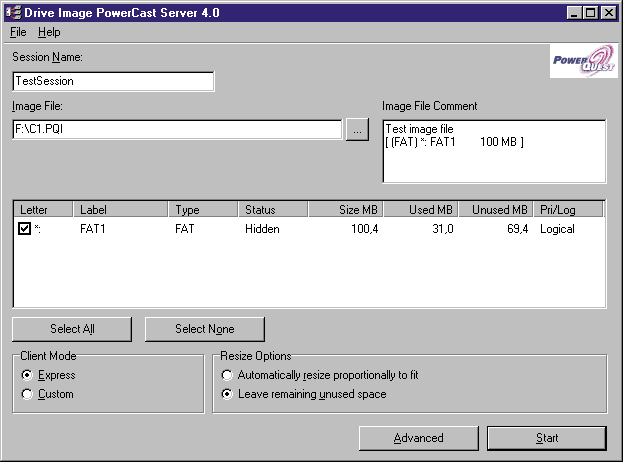Click the Image File Comment text box
Image resolution: width=623 pixels, height=462 pixels.
[x=494, y=151]
